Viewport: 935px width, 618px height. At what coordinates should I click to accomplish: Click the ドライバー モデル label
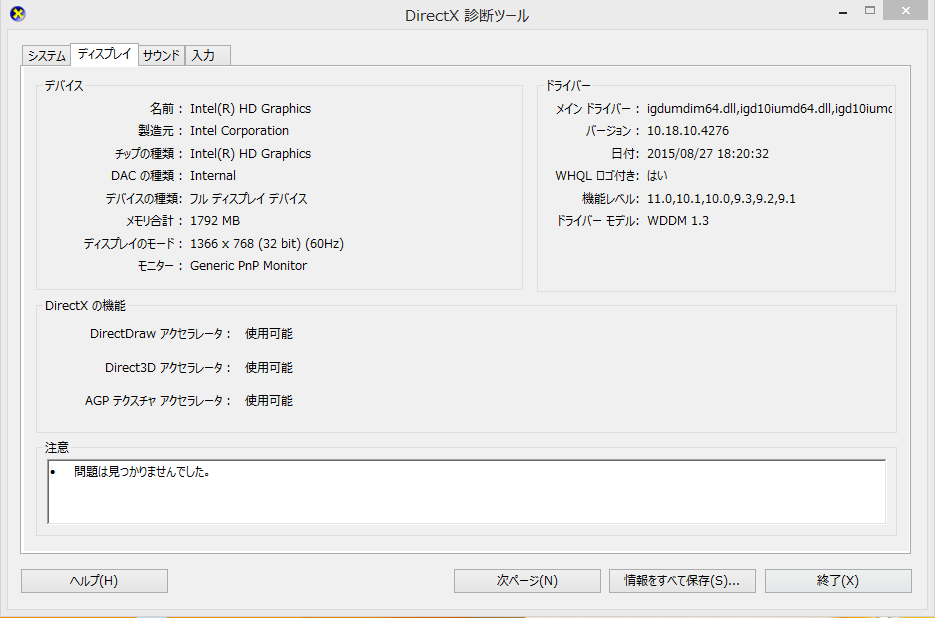(x=597, y=221)
